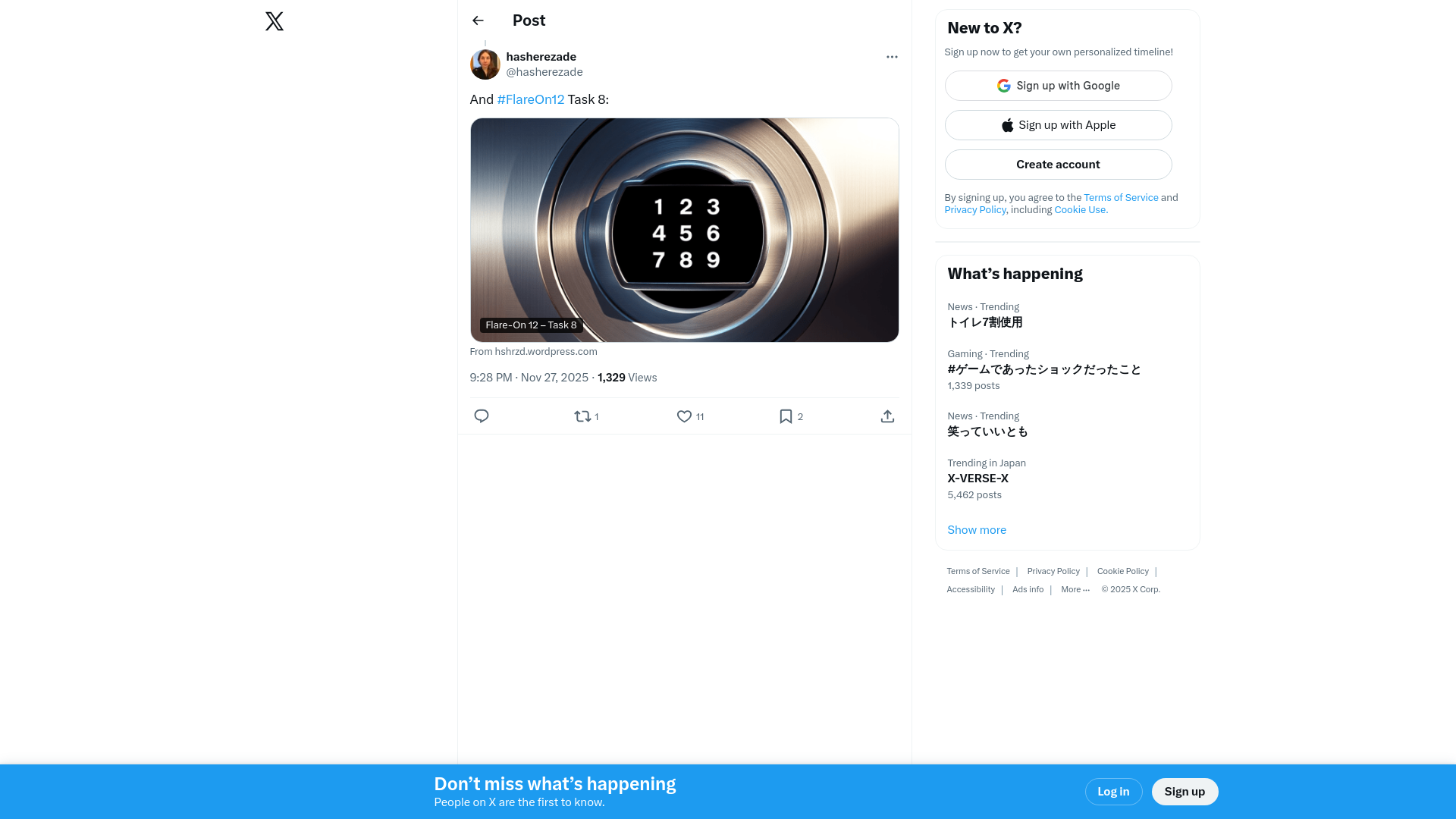The height and width of the screenshot is (819, 1456).
Task: Open hasherezade's profile avatar
Action: [485, 64]
